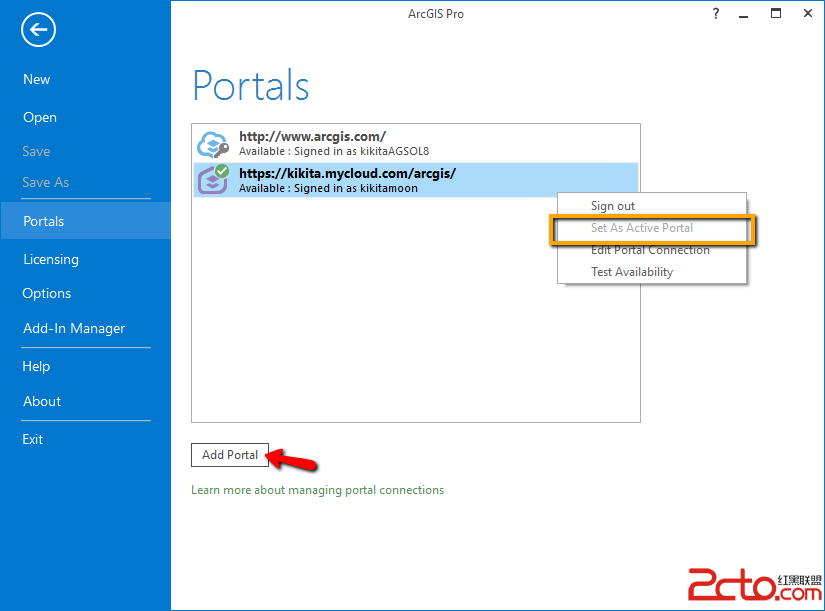The width and height of the screenshot is (825, 611).
Task: Click Save As in the sidebar
Action: [45, 183]
